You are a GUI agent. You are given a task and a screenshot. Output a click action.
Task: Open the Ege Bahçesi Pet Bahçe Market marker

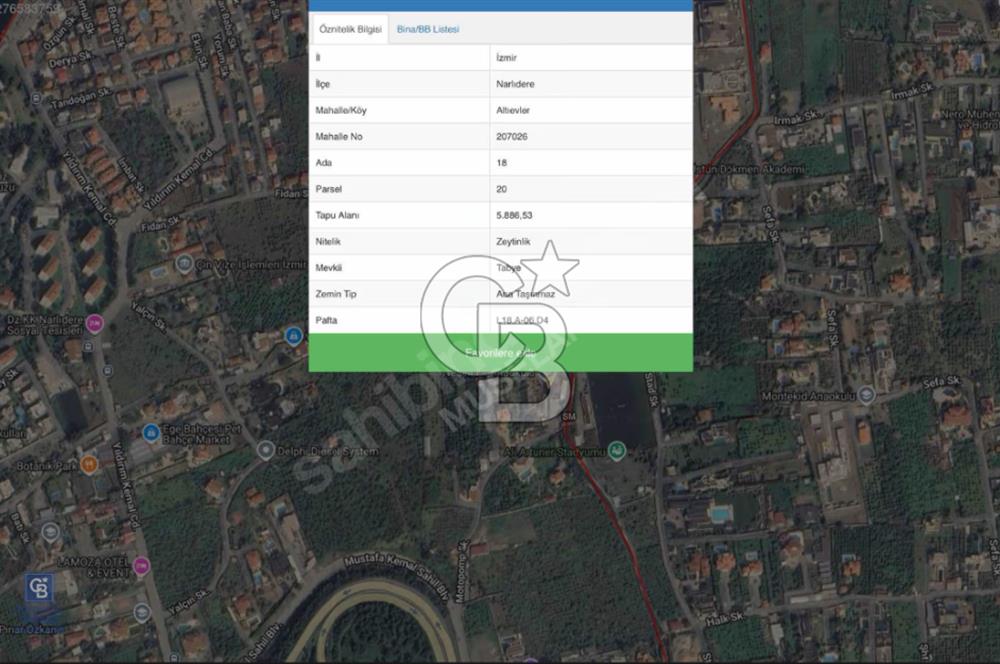tap(149, 434)
